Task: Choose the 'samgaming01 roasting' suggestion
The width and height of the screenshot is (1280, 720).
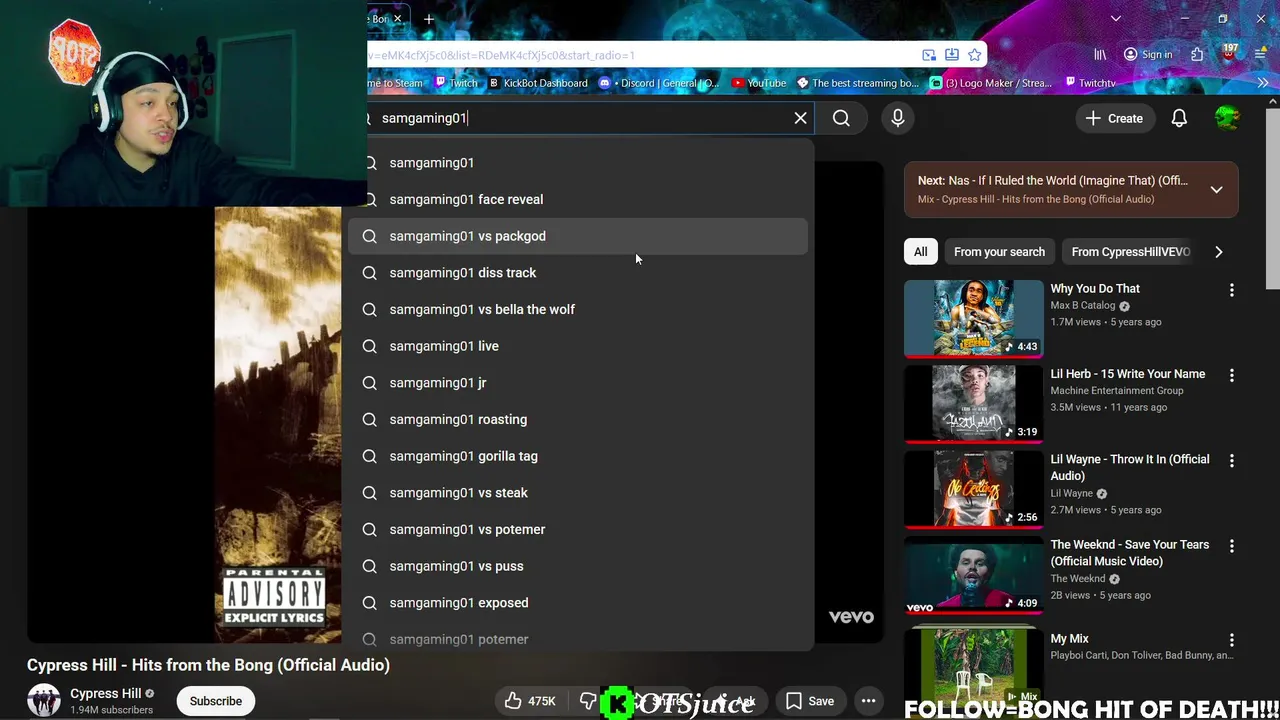Action: click(578, 419)
